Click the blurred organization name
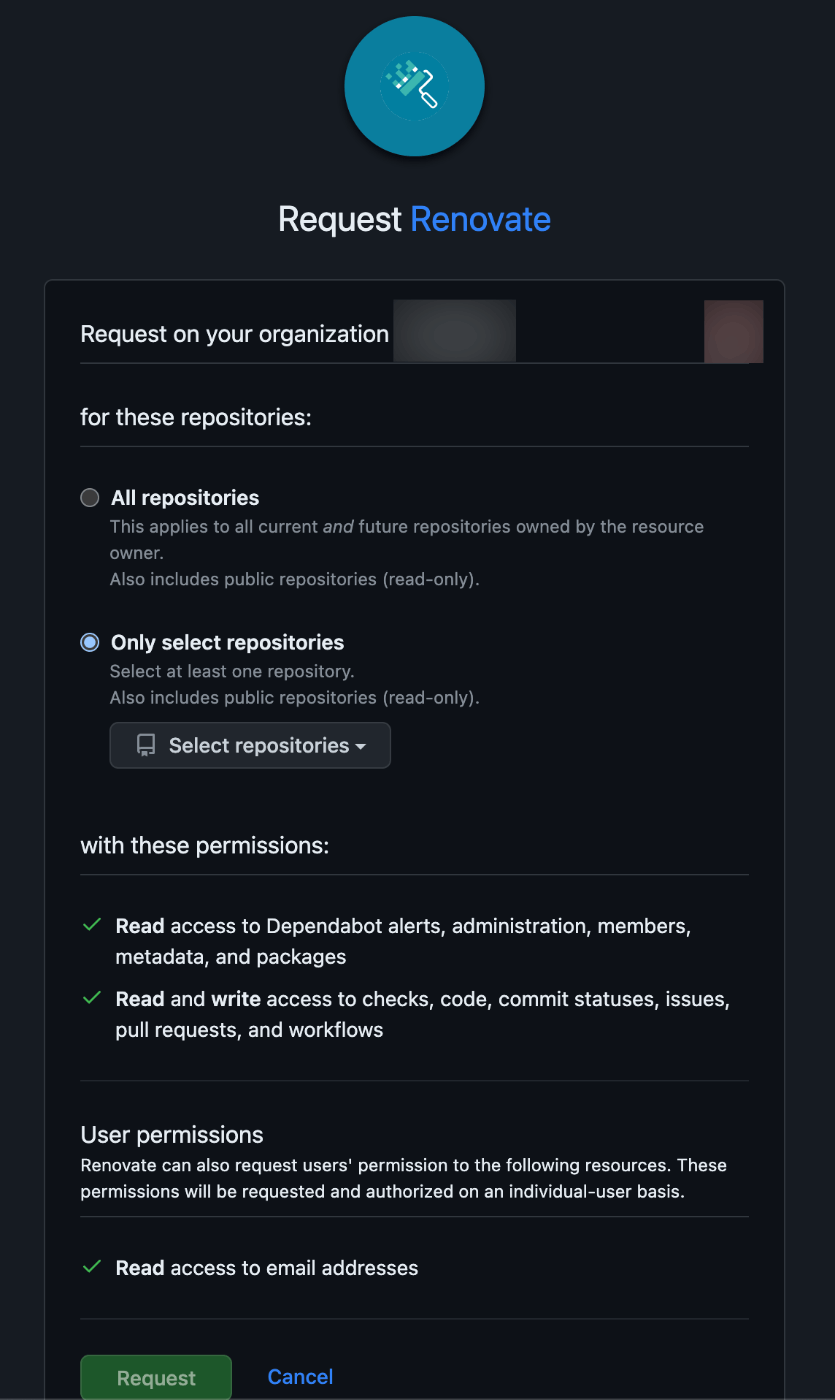The image size is (835, 1400). (455, 331)
